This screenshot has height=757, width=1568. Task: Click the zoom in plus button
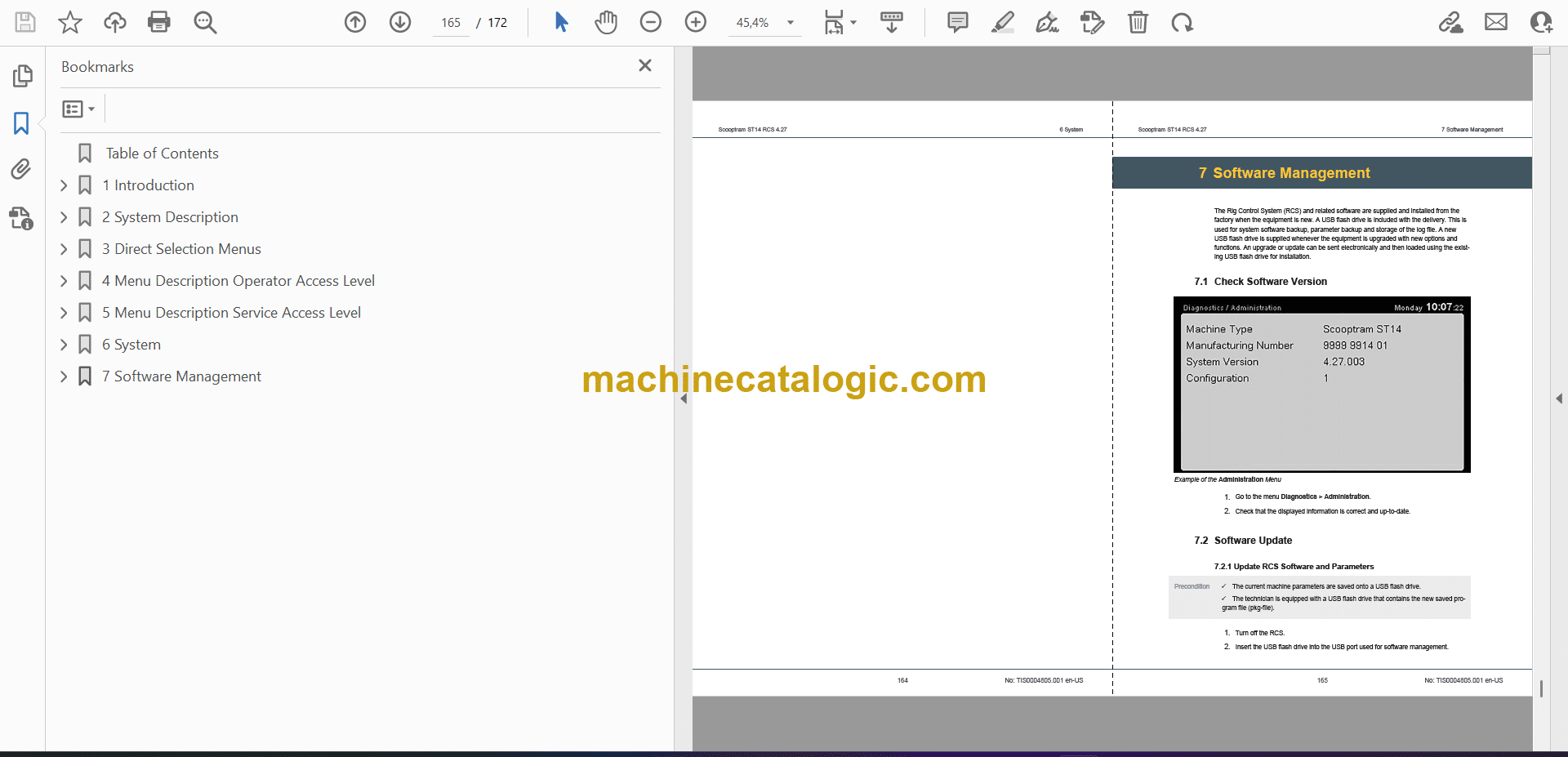(696, 22)
